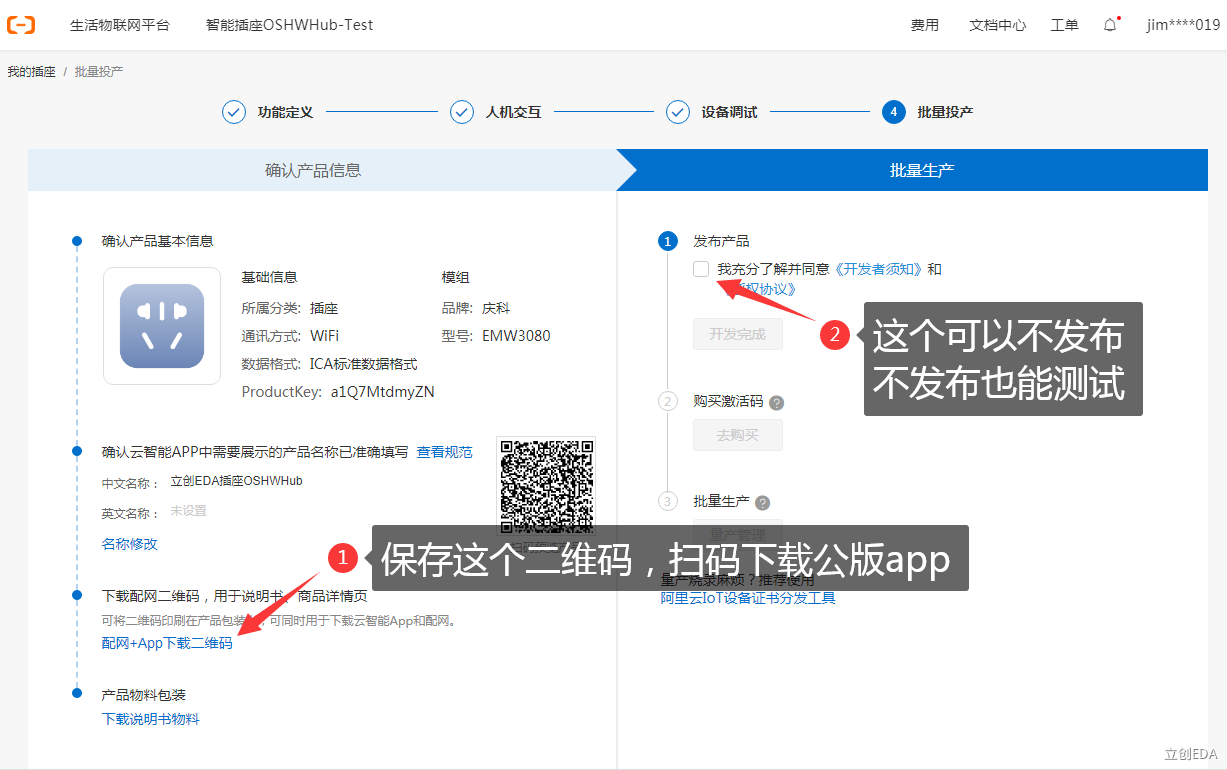
Task: Click the product QR code image
Action: tap(547, 485)
